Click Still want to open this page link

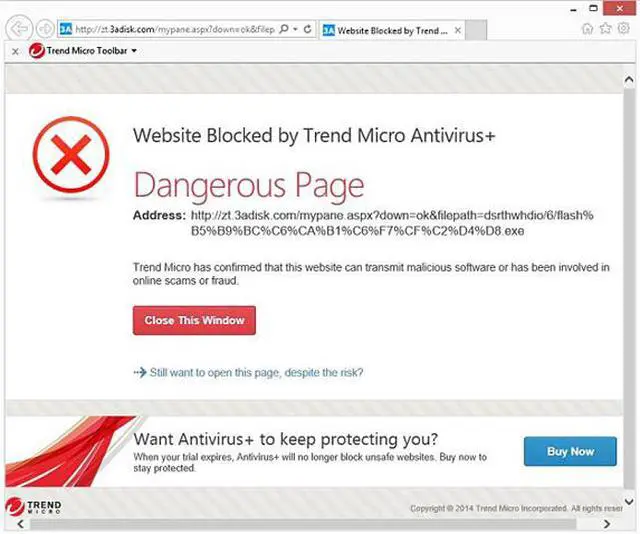click(256, 372)
